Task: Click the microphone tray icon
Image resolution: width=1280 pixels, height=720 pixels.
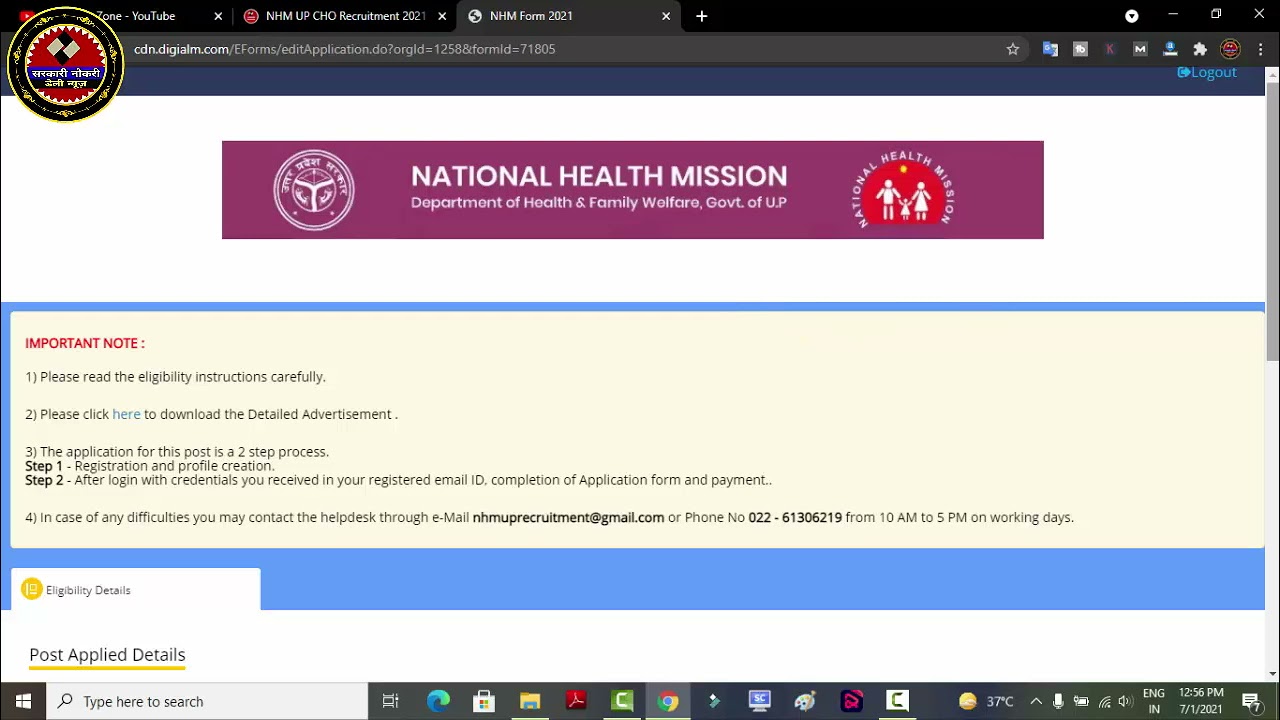Action: tap(1058, 701)
